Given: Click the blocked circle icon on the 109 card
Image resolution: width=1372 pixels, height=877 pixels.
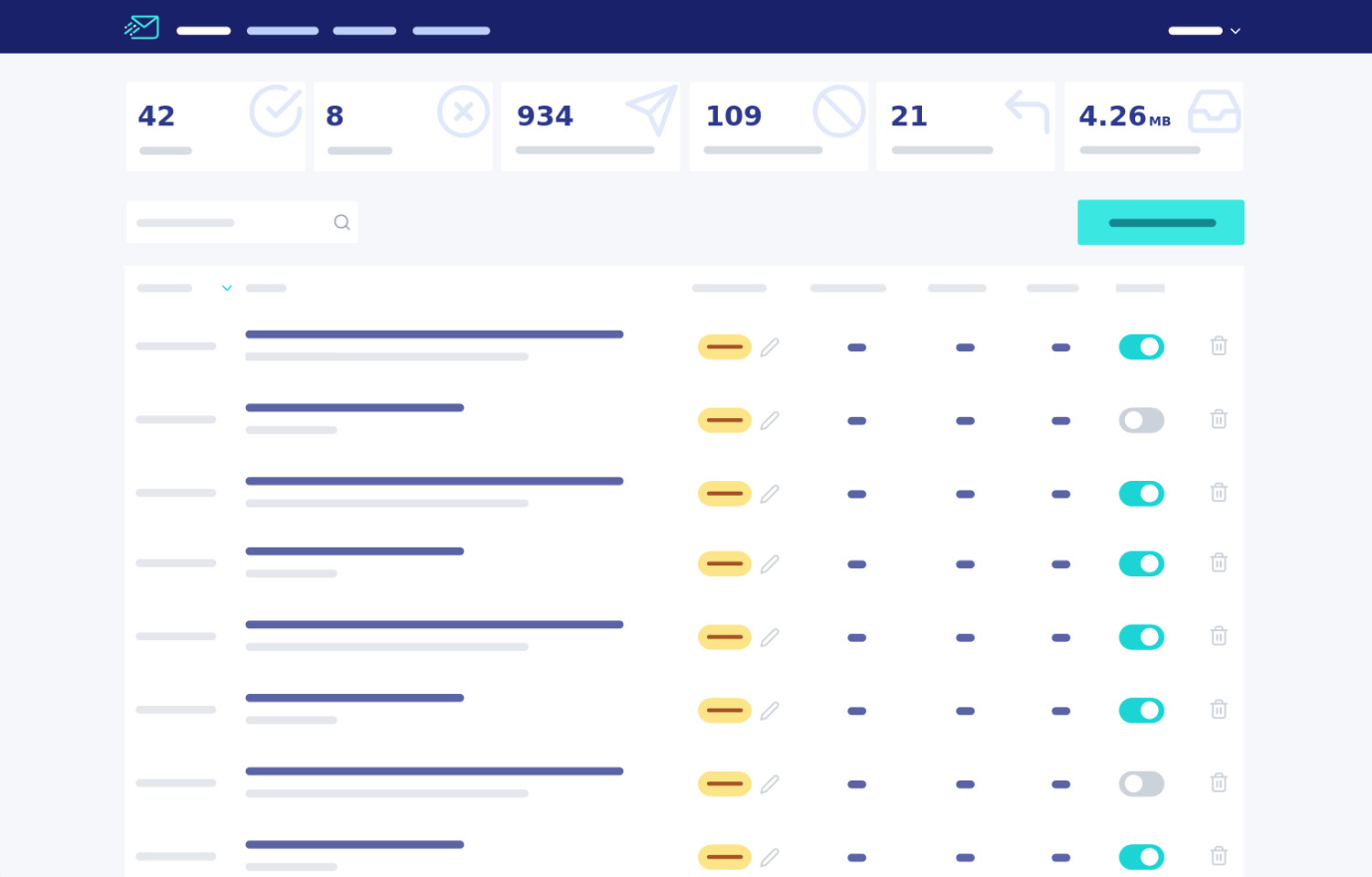Looking at the screenshot, I should click(x=840, y=112).
